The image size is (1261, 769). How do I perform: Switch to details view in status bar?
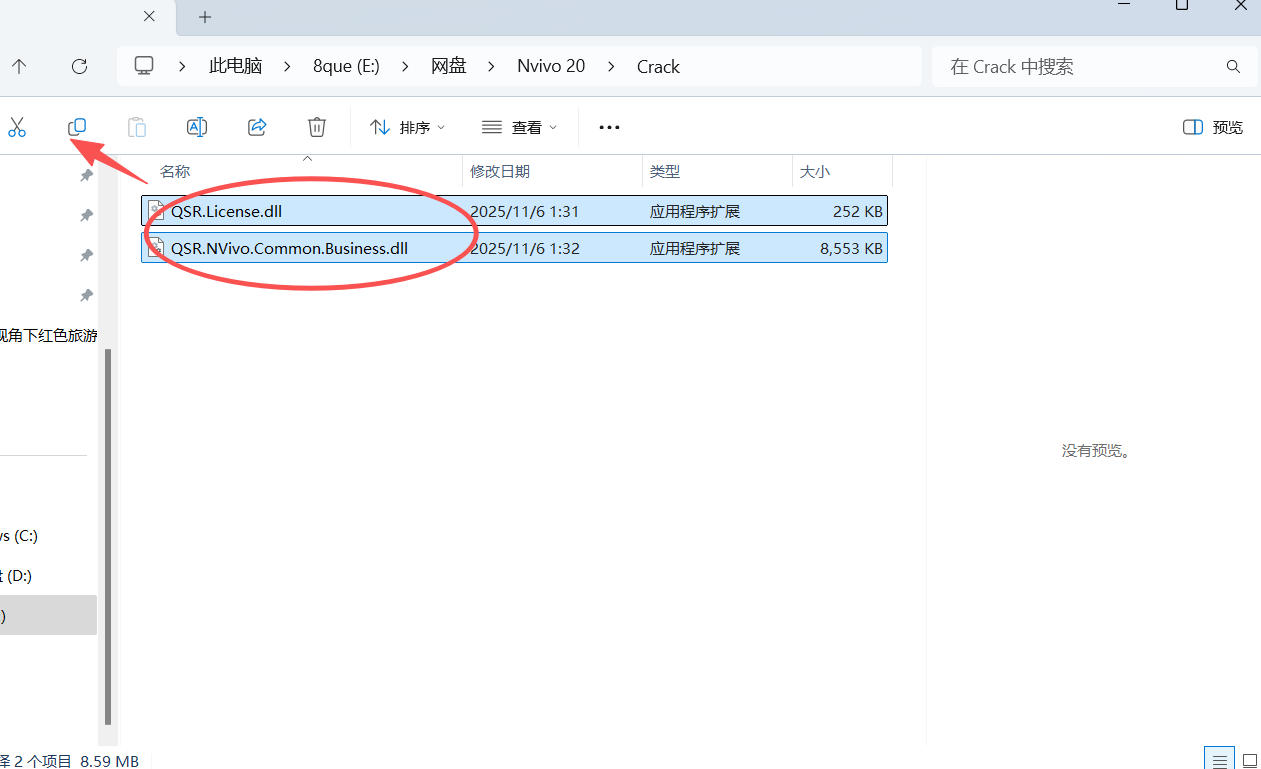click(1217, 759)
